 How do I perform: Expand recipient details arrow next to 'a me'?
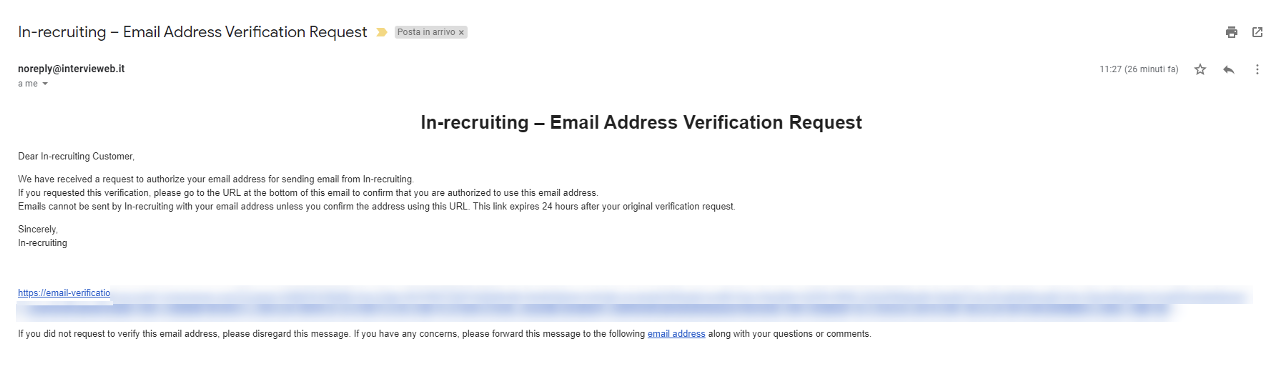[45, 84]
